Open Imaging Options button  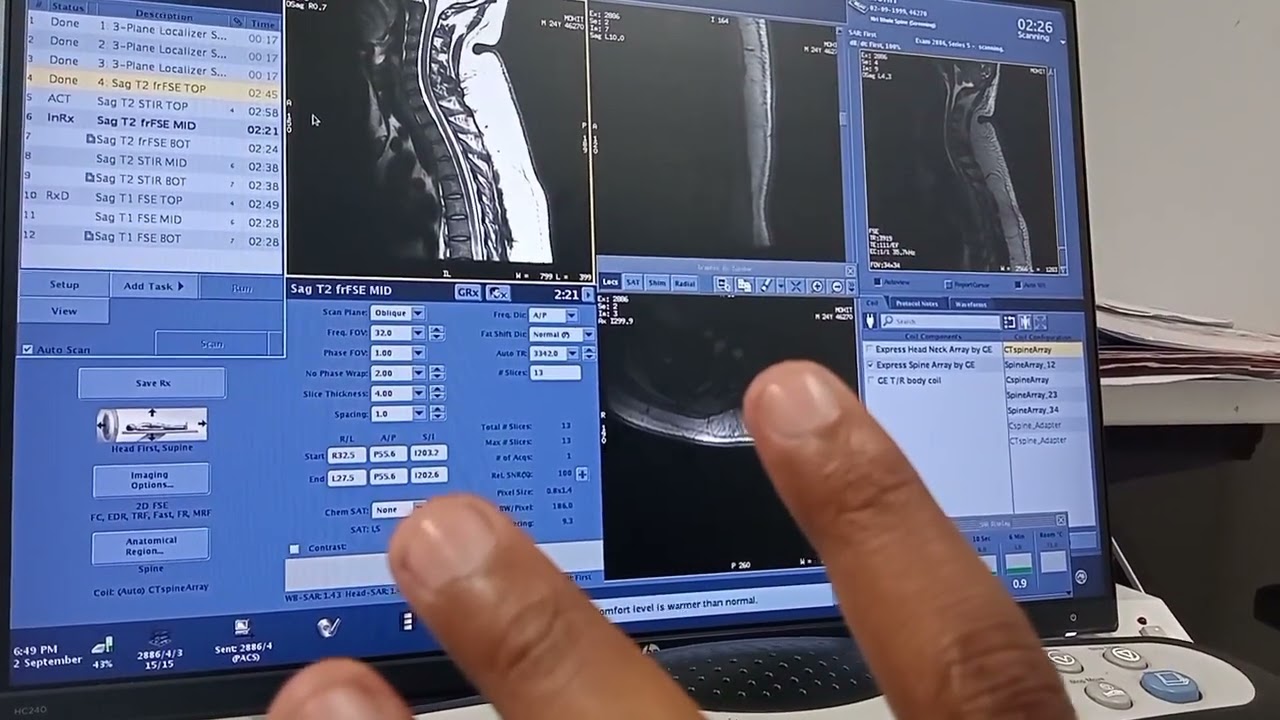(150, 480)
